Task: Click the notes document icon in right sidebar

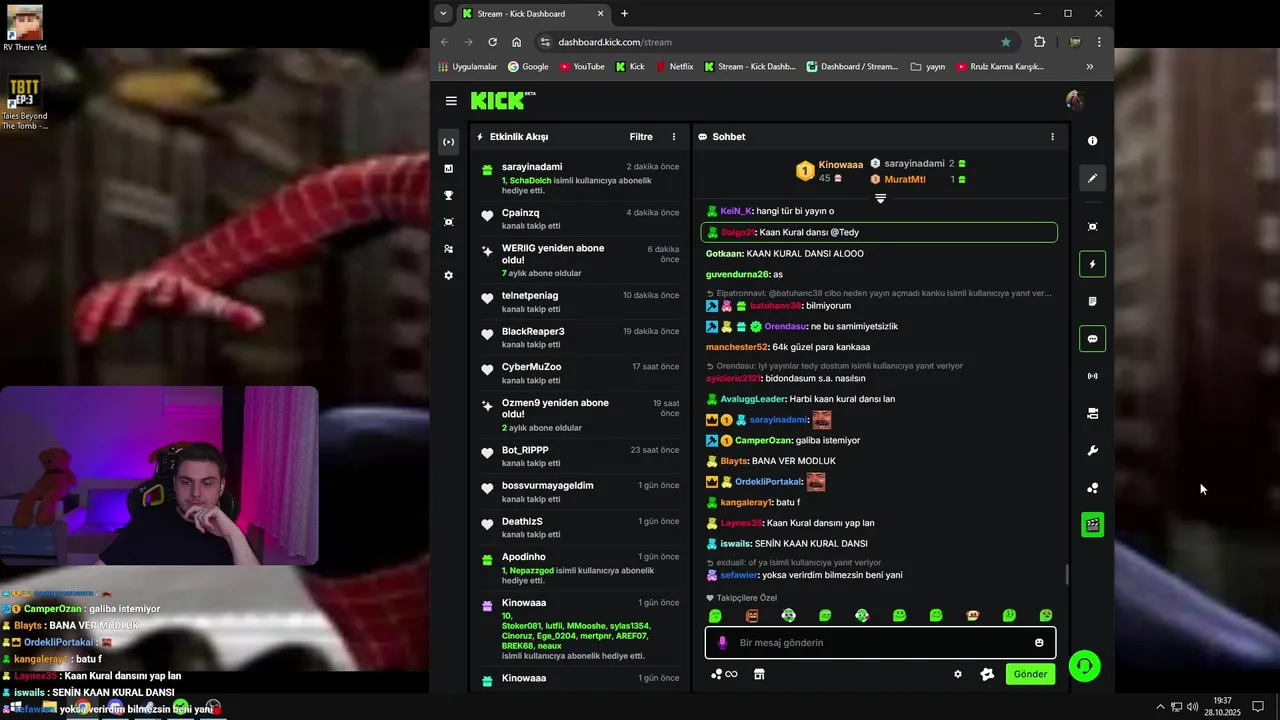Action: point(1092,301)
